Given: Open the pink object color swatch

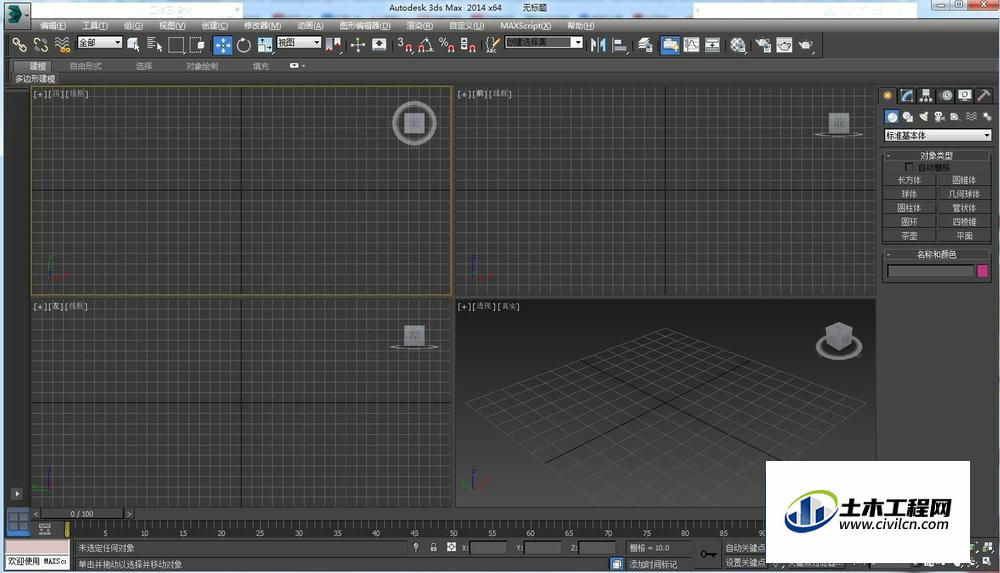Looking at the screenshot, I should tap(982, 271).
